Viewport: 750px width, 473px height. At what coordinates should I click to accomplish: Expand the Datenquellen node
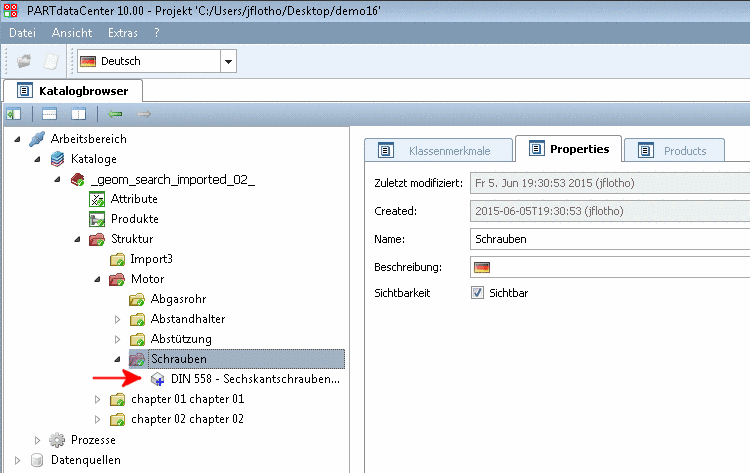18,460
